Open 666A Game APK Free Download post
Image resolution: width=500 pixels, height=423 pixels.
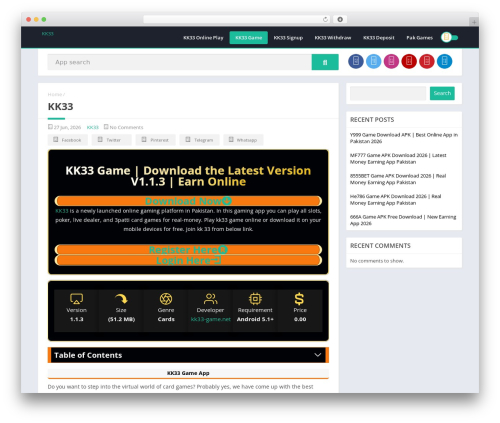[x=403, y=220]
